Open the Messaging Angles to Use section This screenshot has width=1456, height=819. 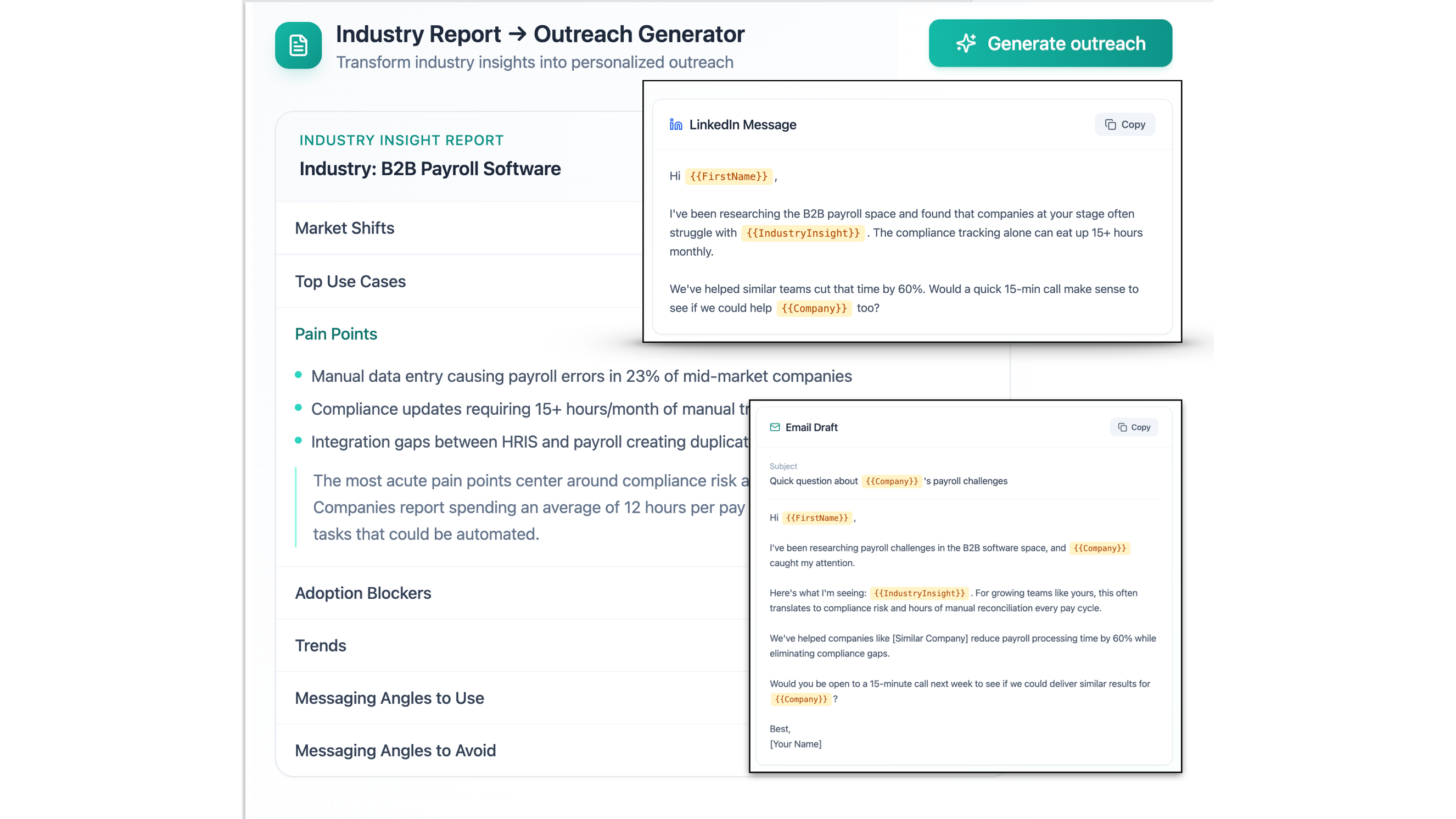pyautogui.click(x=389, y=698)
